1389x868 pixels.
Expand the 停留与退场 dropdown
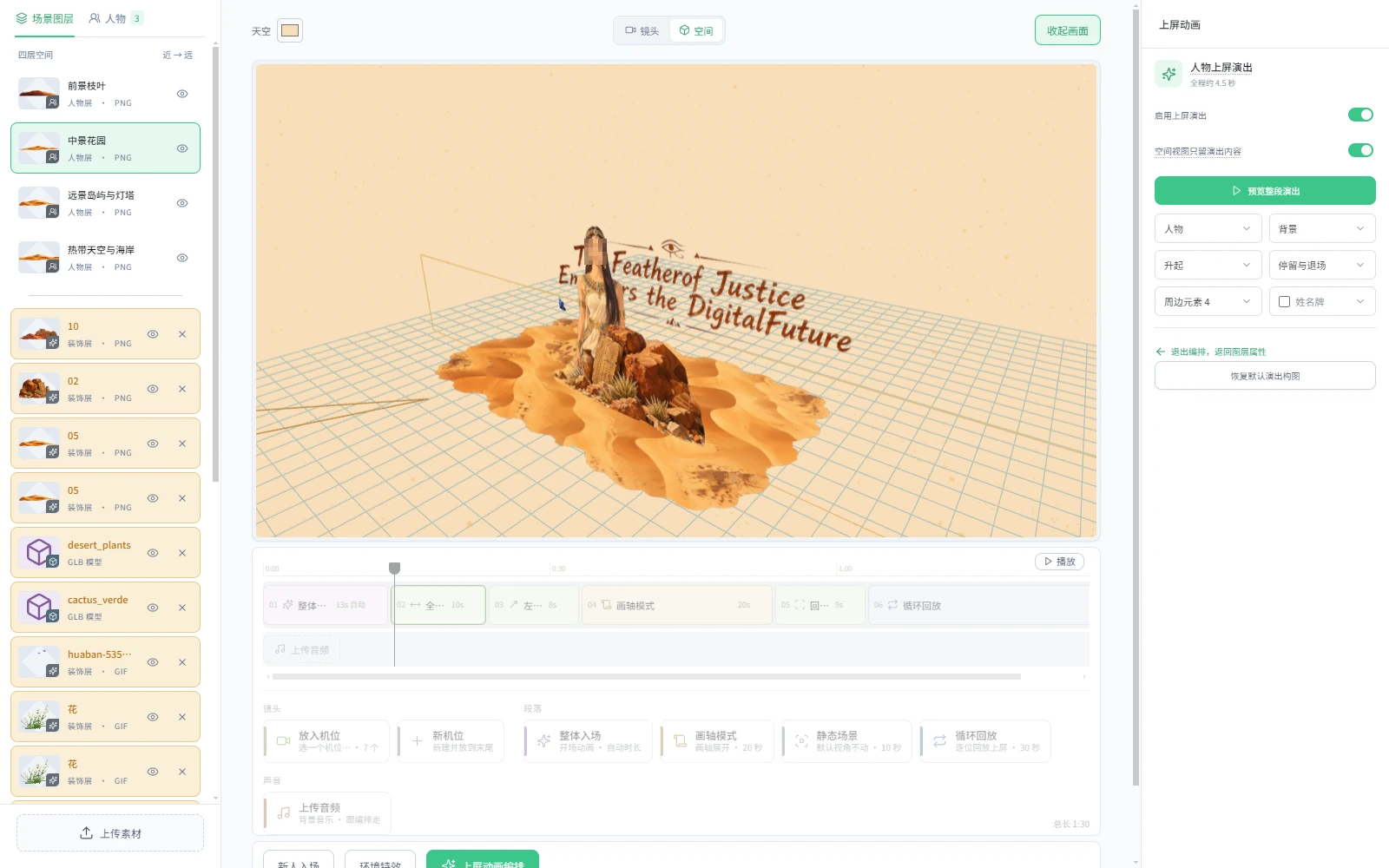click(1322, 266)
